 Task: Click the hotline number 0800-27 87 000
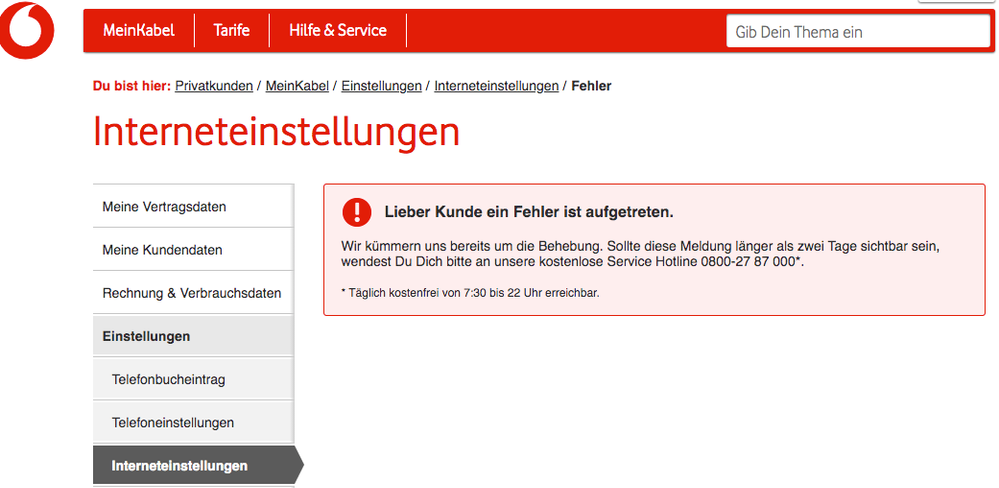[x=749, y=262]
